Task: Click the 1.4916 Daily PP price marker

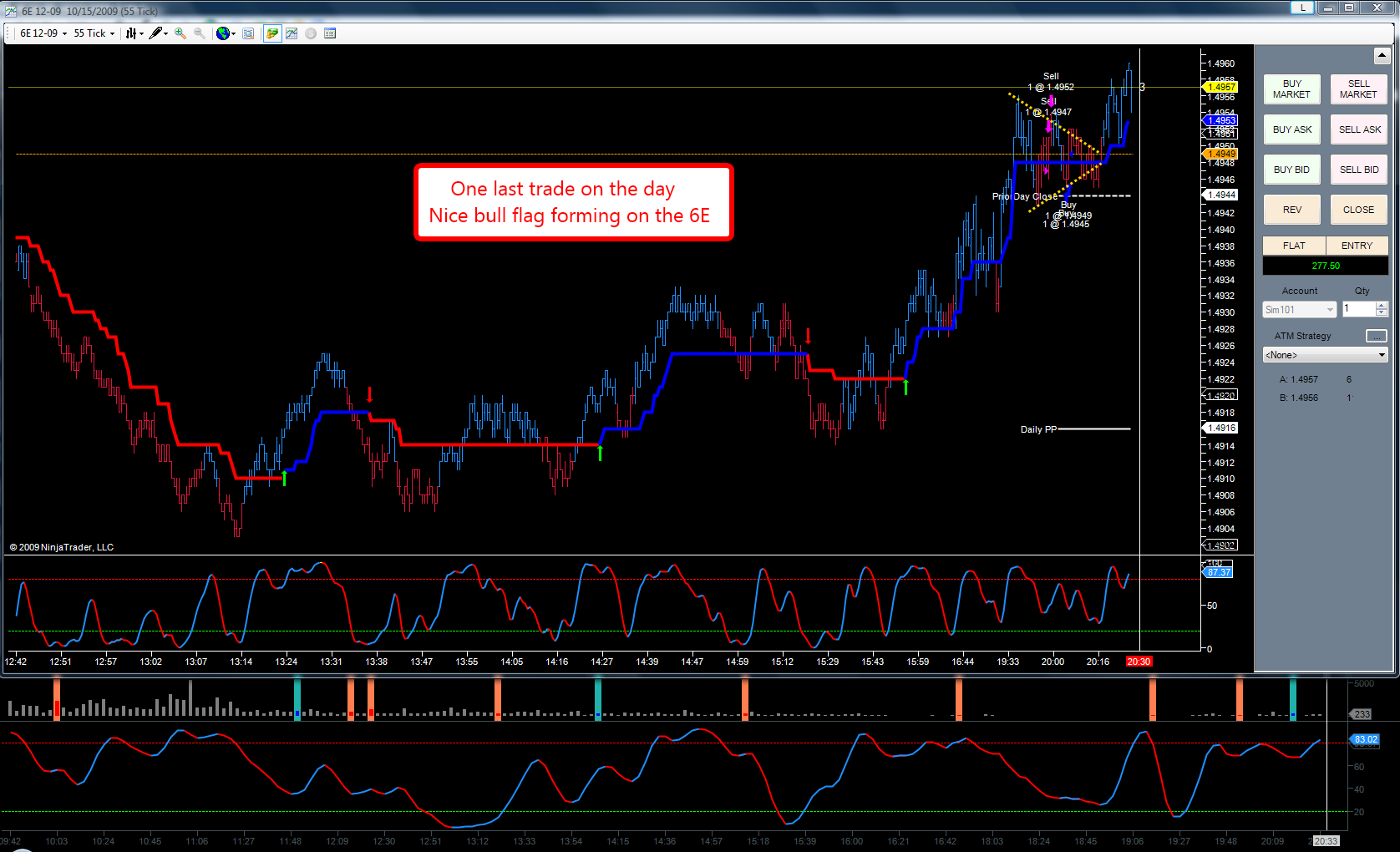Action: pyautogui.click(x=1220, y=428)
